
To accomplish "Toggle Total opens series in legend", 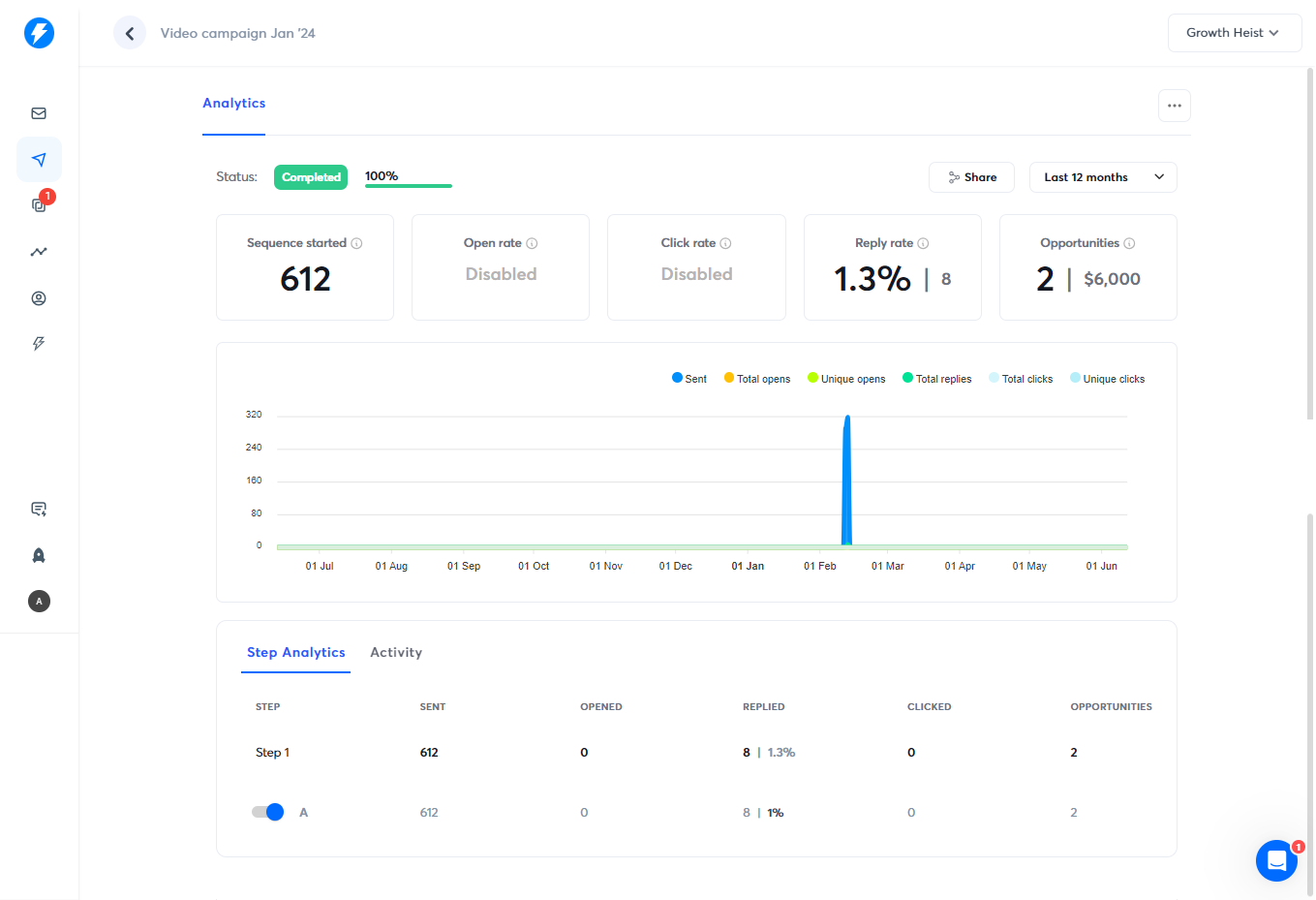I will pos(757,379).
